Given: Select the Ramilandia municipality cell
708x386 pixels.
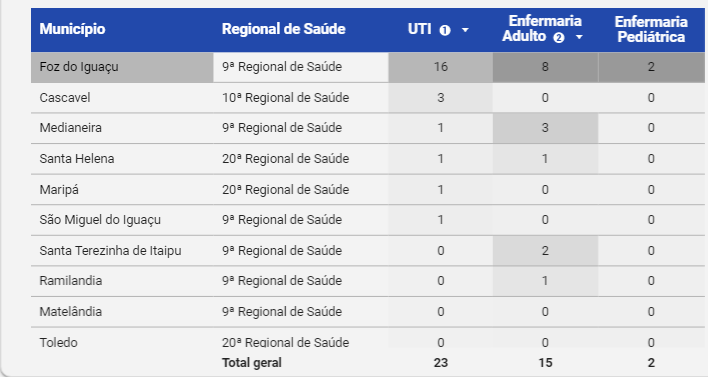Looking at the screenshot, I should [122, 281].
